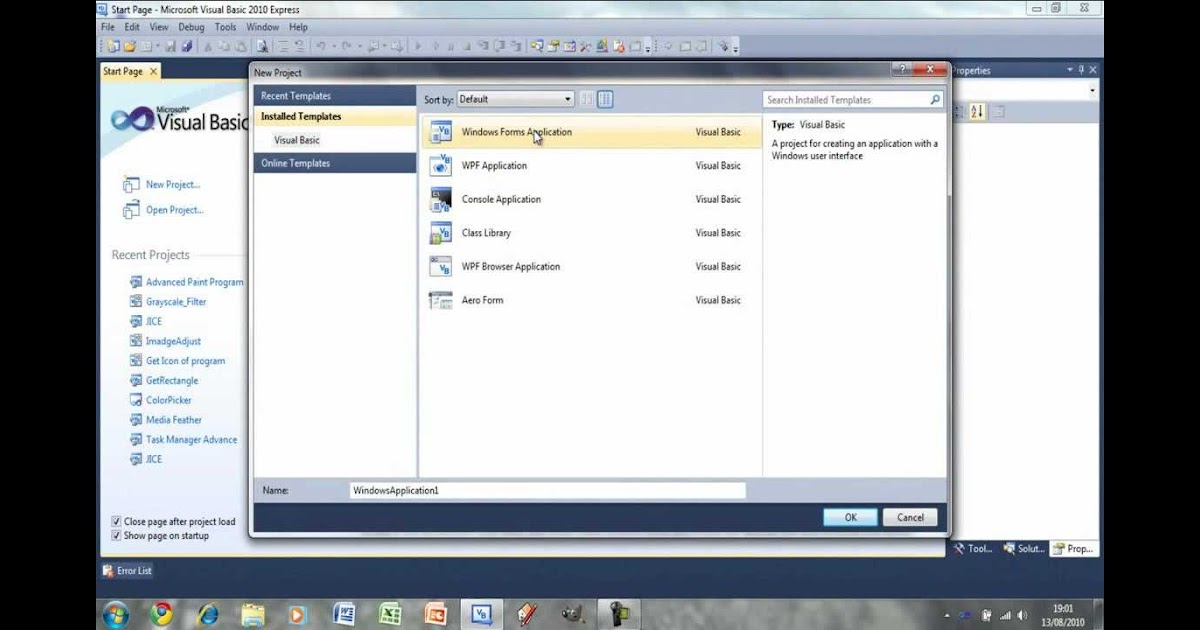This screenshot has width=1200, height=630.
Task: Open the Help menu
Action: pos(298,27)
